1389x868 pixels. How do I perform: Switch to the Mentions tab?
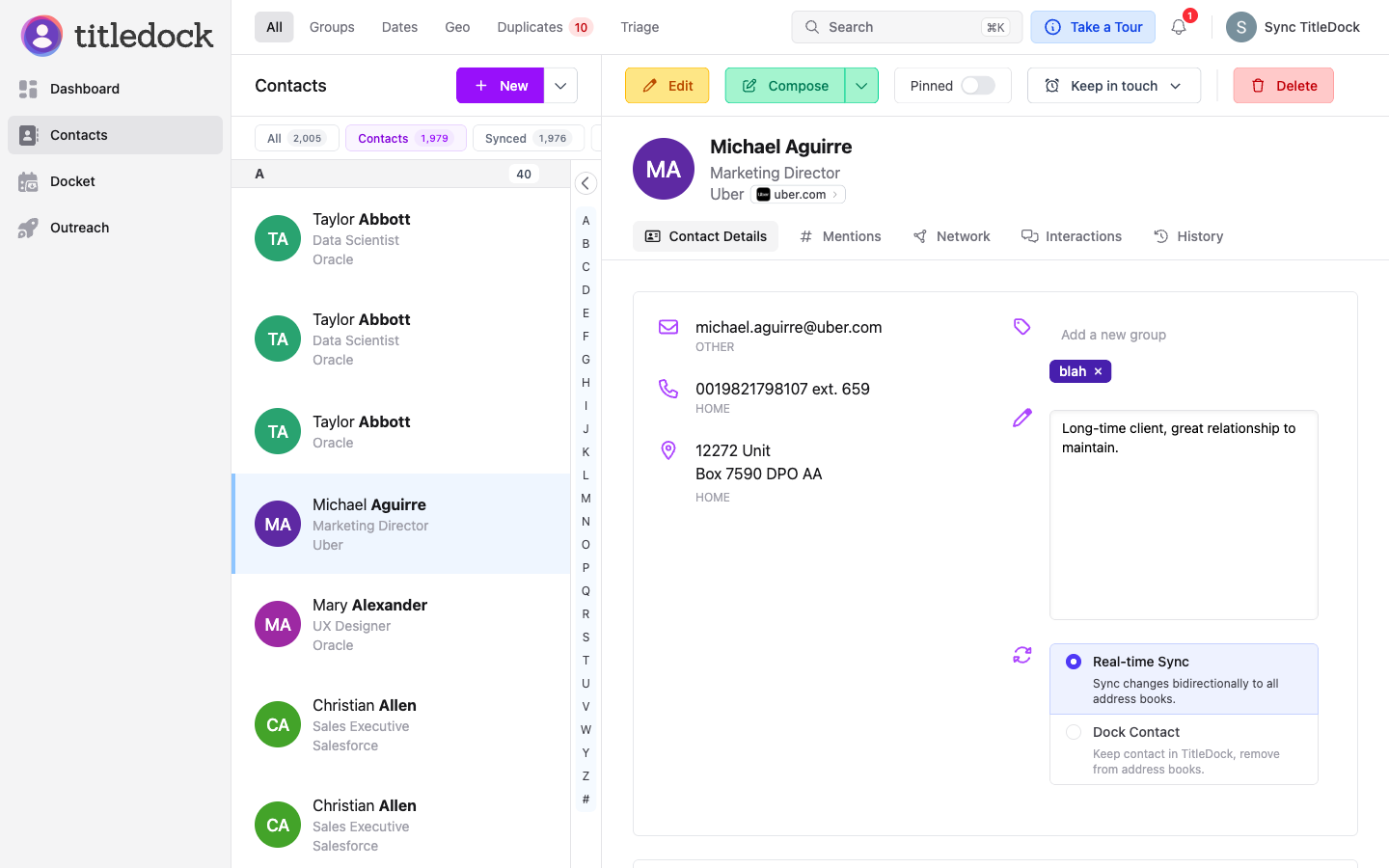840,236
